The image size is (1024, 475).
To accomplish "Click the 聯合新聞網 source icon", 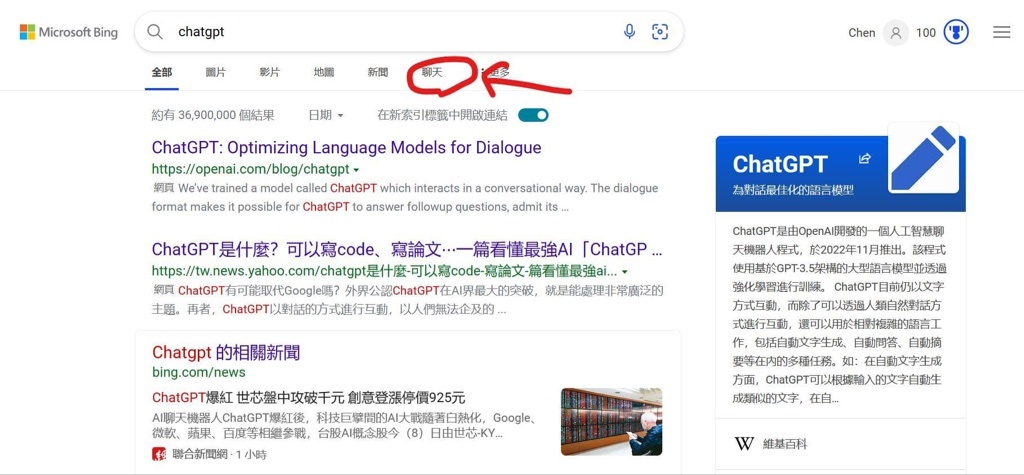I will point(159,453).
